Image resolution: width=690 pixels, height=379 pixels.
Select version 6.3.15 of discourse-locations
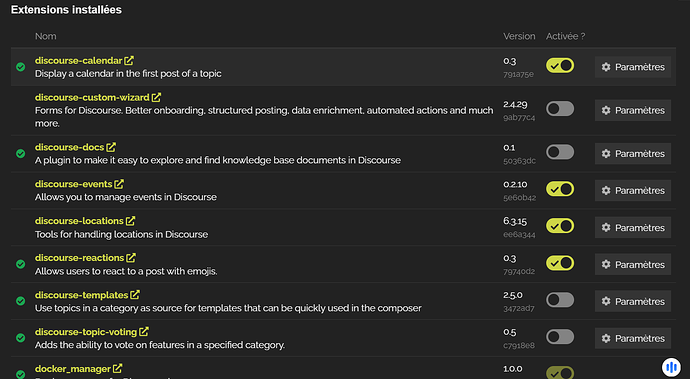(515, 221)
